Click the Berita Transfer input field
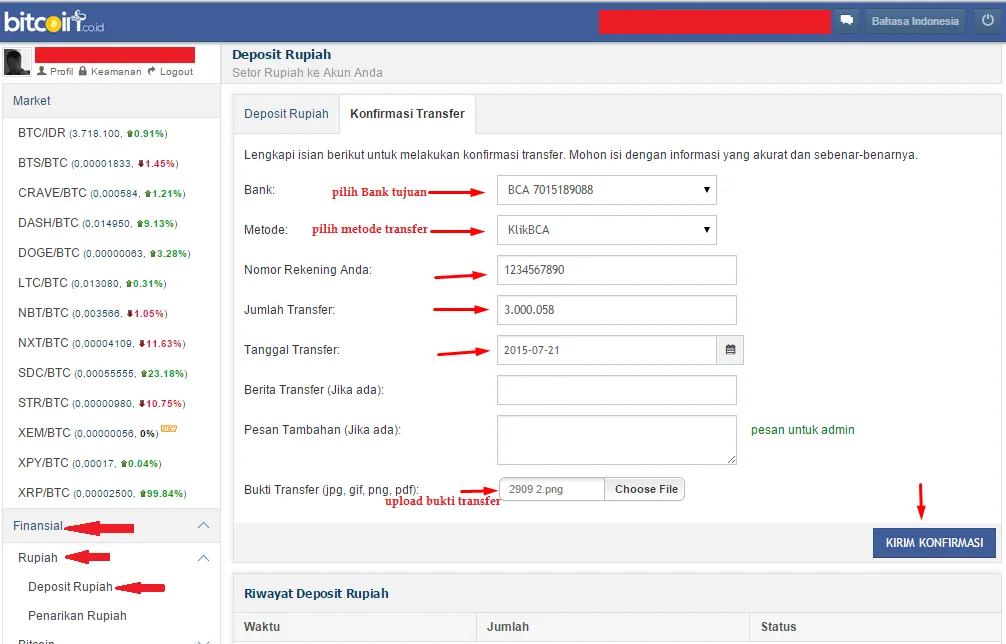Viewport: 1006px width, 644px height. click(x=617, y=390)
